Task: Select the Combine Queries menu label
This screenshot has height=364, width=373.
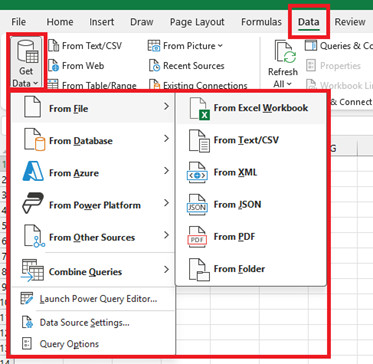Action: 85,272
